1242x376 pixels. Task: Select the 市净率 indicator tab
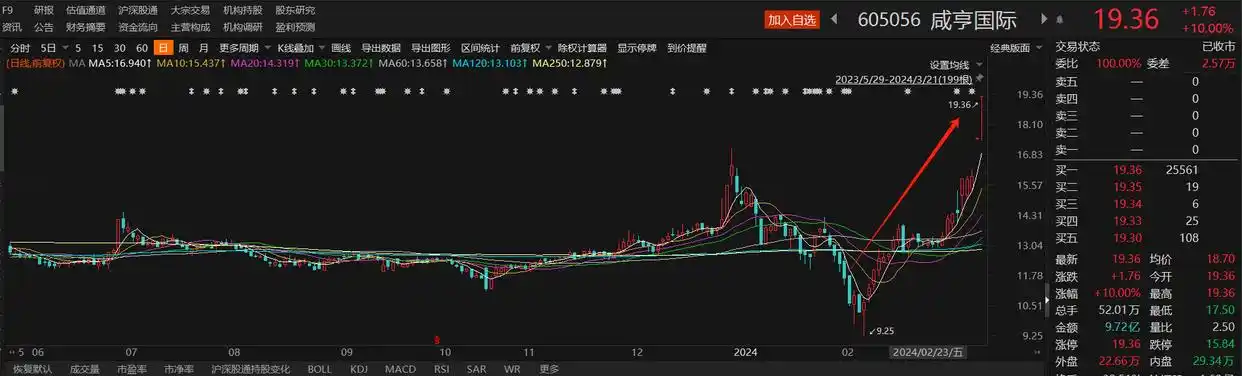(x=180, y=368)
